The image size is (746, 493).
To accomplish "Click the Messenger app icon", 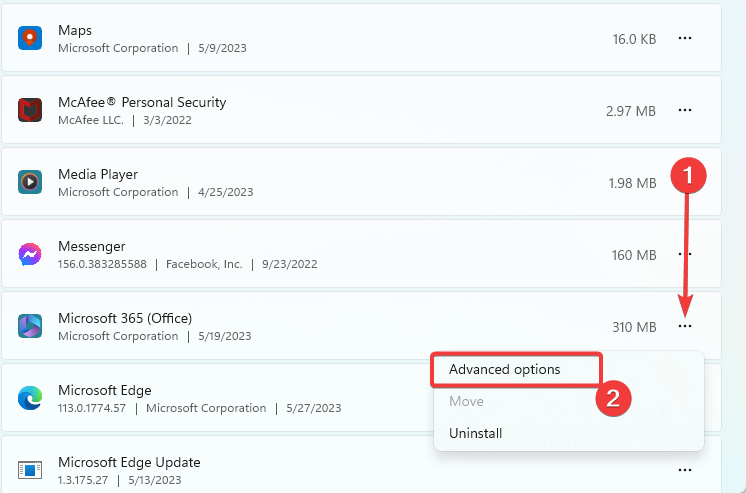I will point(30,254).
